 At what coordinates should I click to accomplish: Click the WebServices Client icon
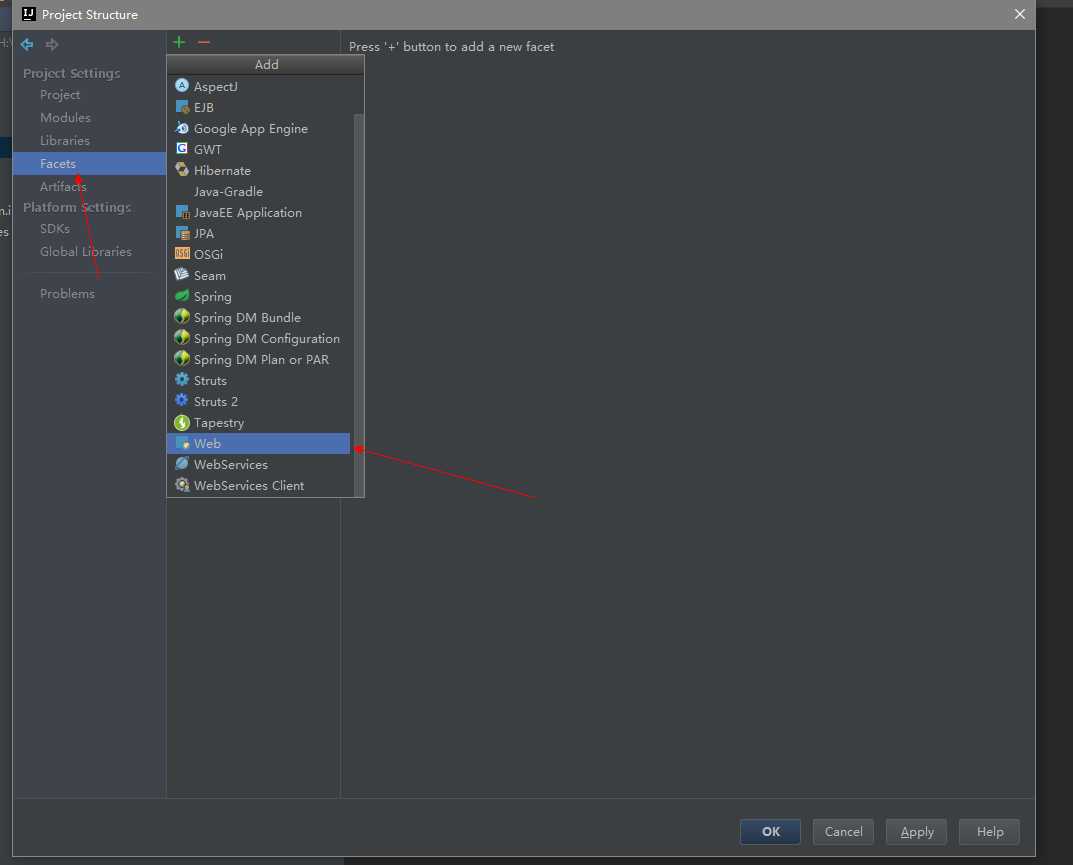182,485
